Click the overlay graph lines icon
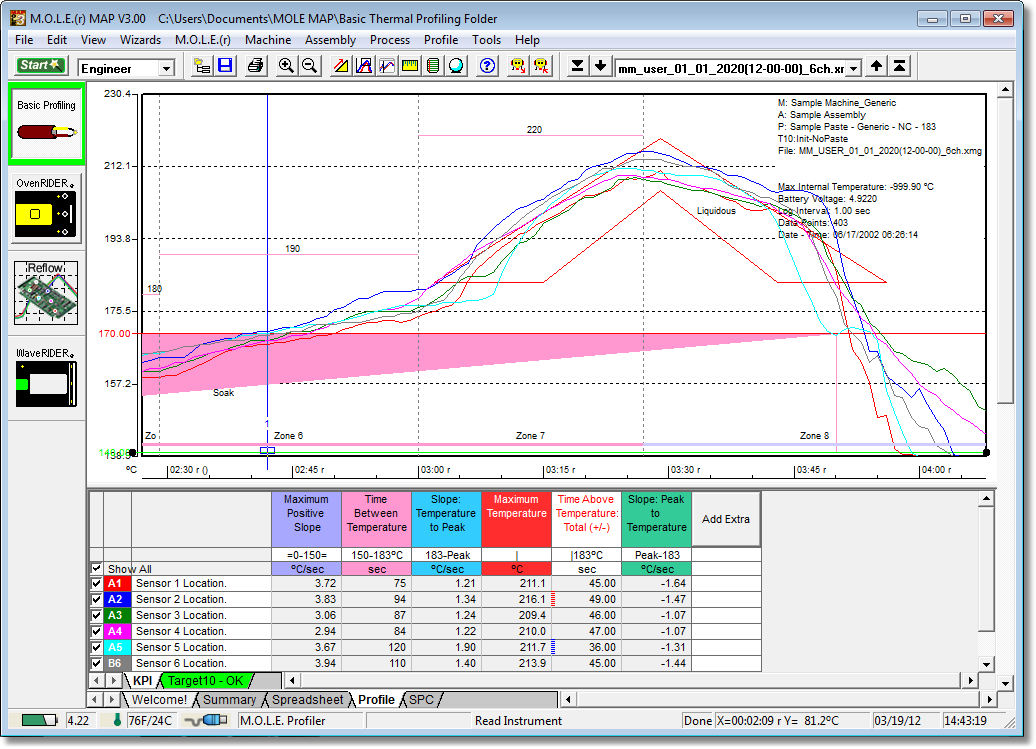 [x=387, y=66]
